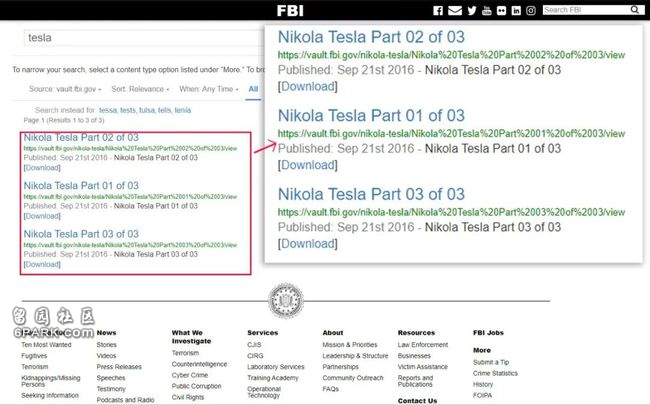This screenshot has width=650, height=405.
Task: Open Seeking Information footer link
Action: [x=50, y=395]
